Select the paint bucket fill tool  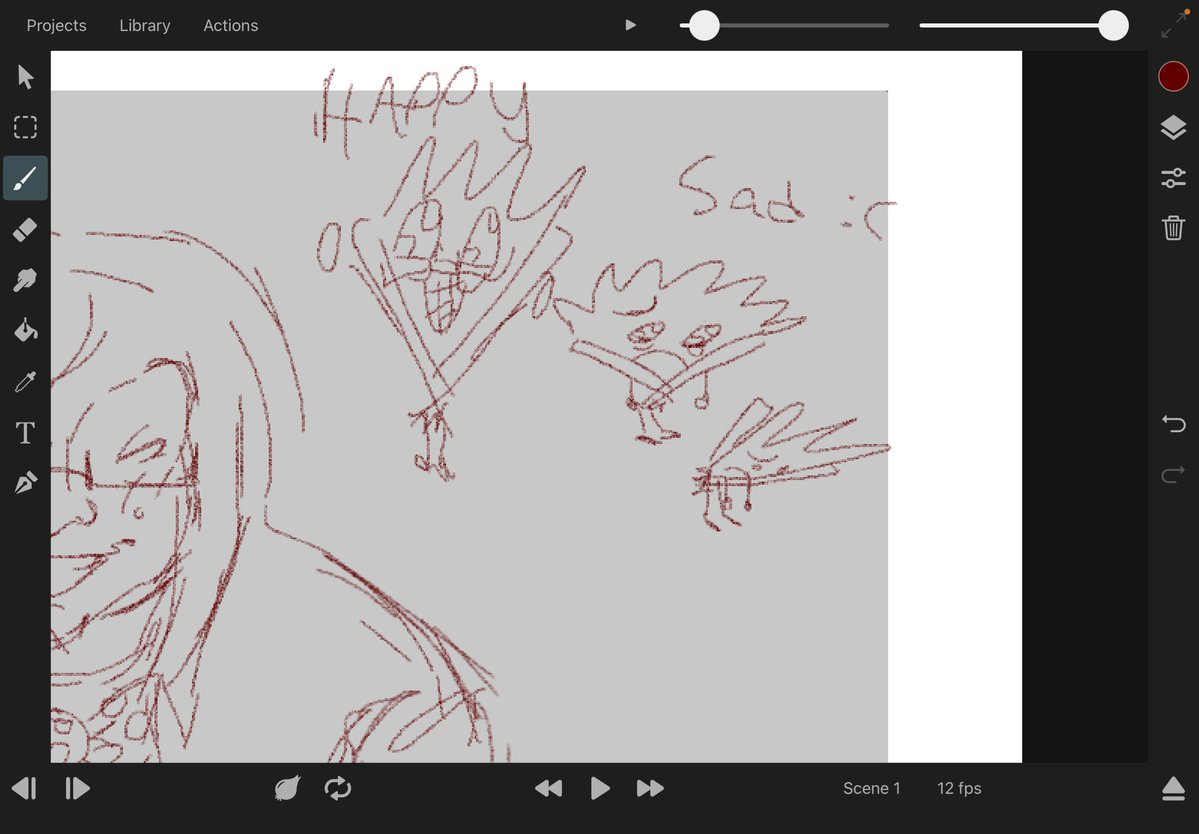pos(25,330)
